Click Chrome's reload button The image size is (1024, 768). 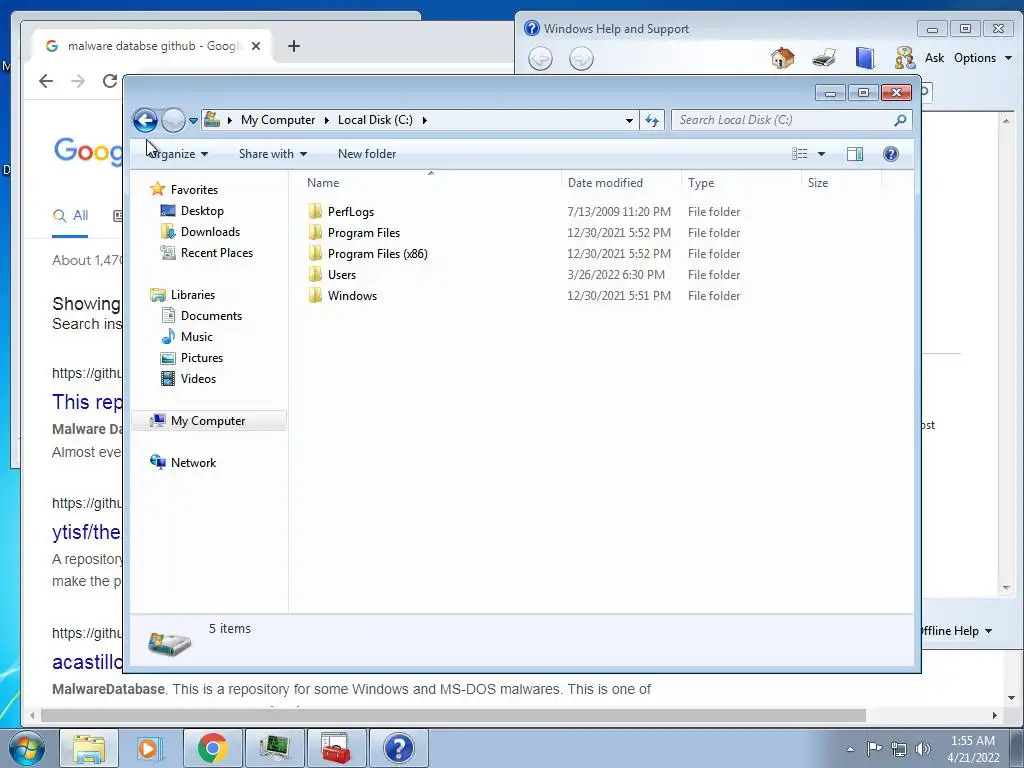[110, 81]
